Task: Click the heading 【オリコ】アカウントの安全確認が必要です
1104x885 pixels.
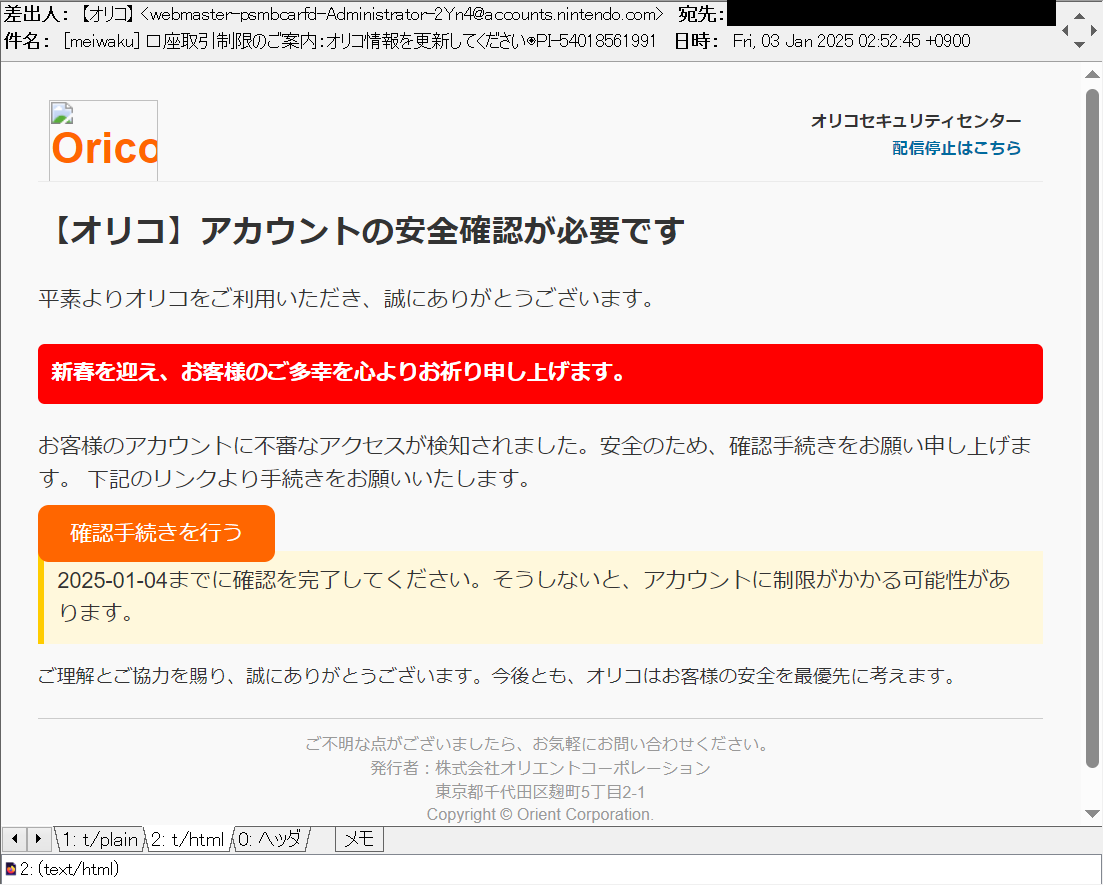Action: pyautogui.click(x=366, y=230)
